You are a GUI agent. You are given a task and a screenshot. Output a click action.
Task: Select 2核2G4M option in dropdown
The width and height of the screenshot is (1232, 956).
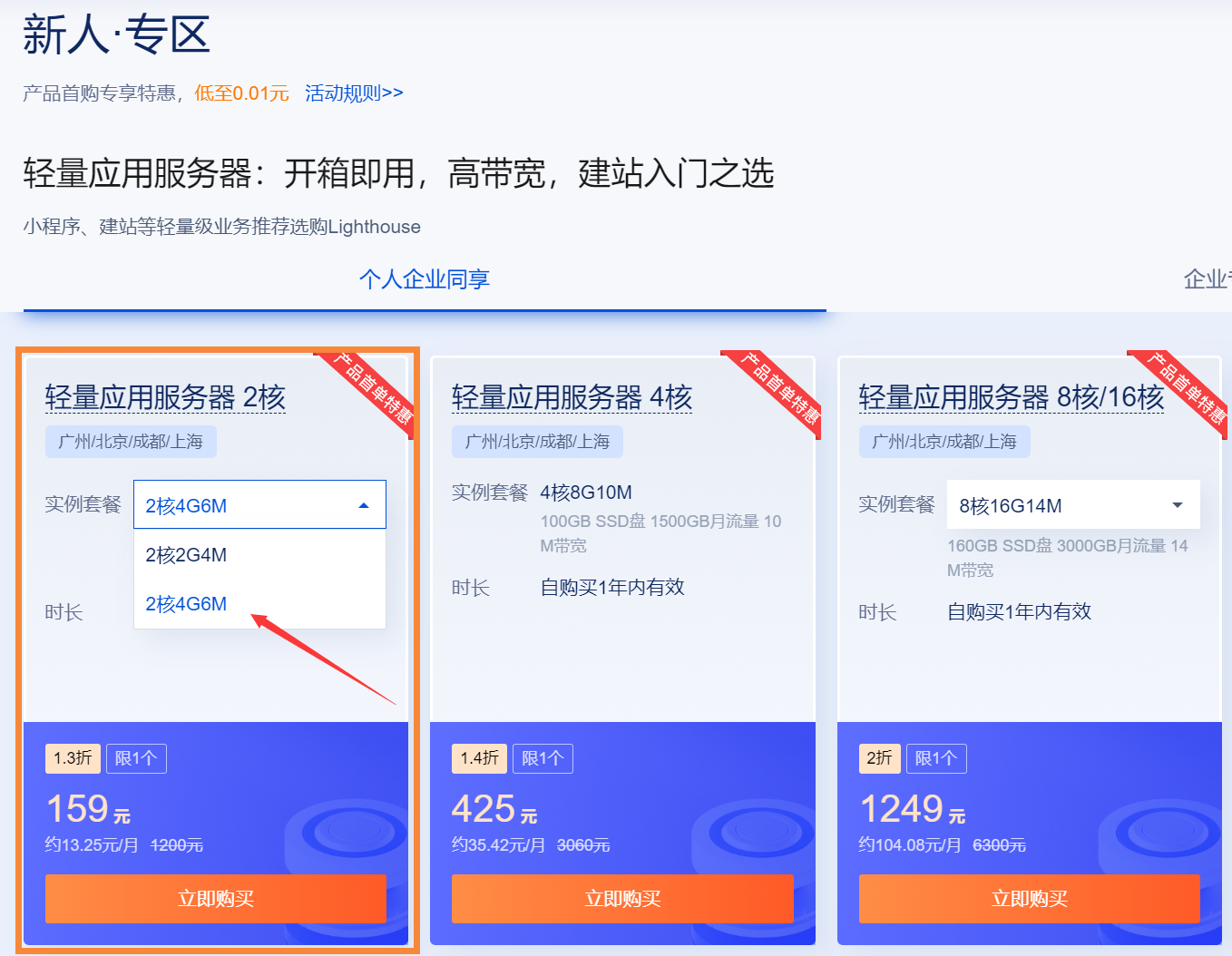259,555
